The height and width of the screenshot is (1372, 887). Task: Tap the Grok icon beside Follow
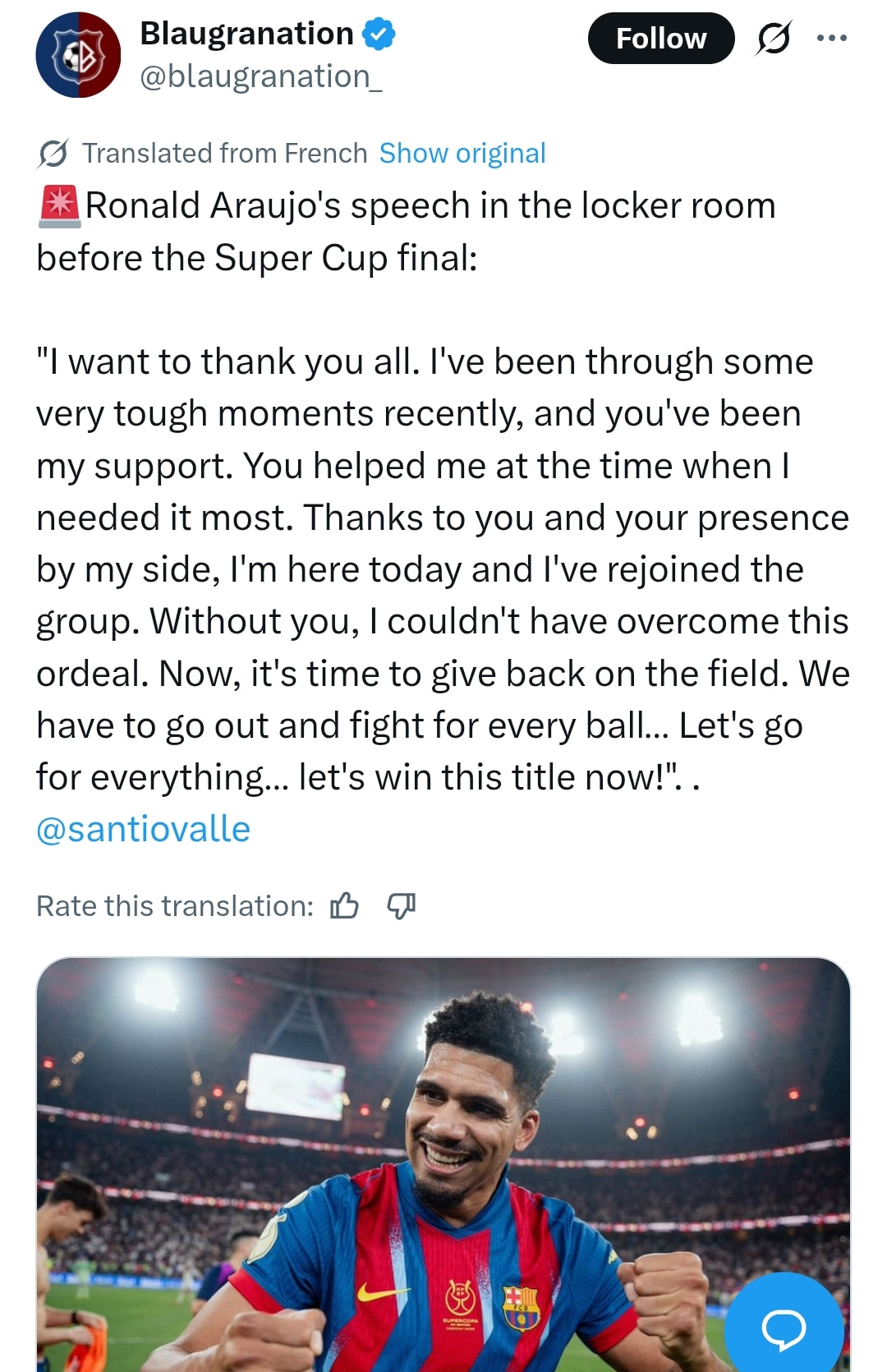tap(773, 38)
